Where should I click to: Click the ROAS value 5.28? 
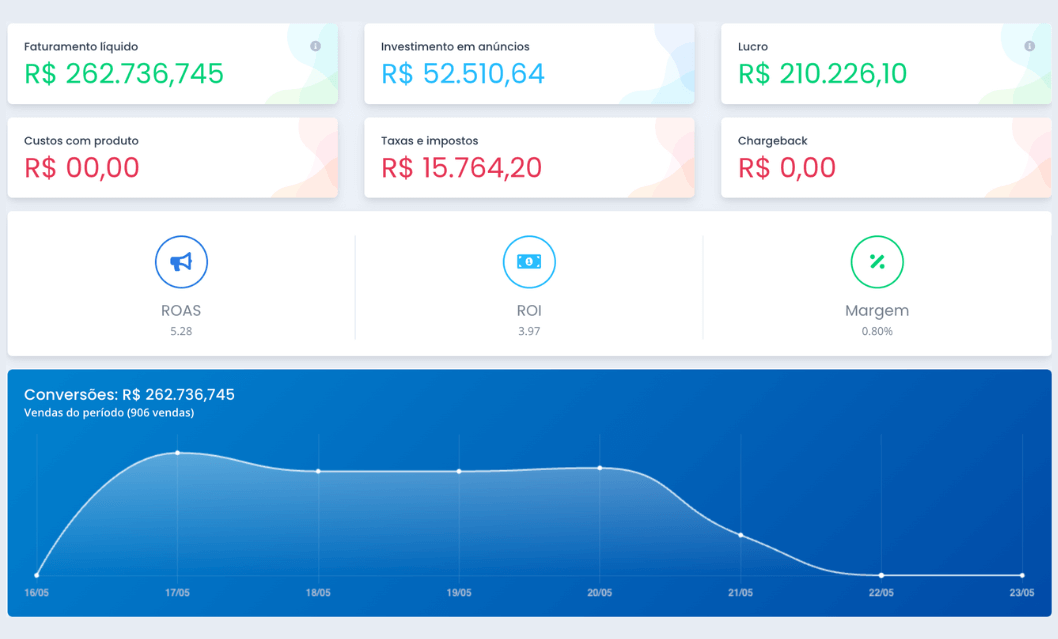click(x=181, y=331)
